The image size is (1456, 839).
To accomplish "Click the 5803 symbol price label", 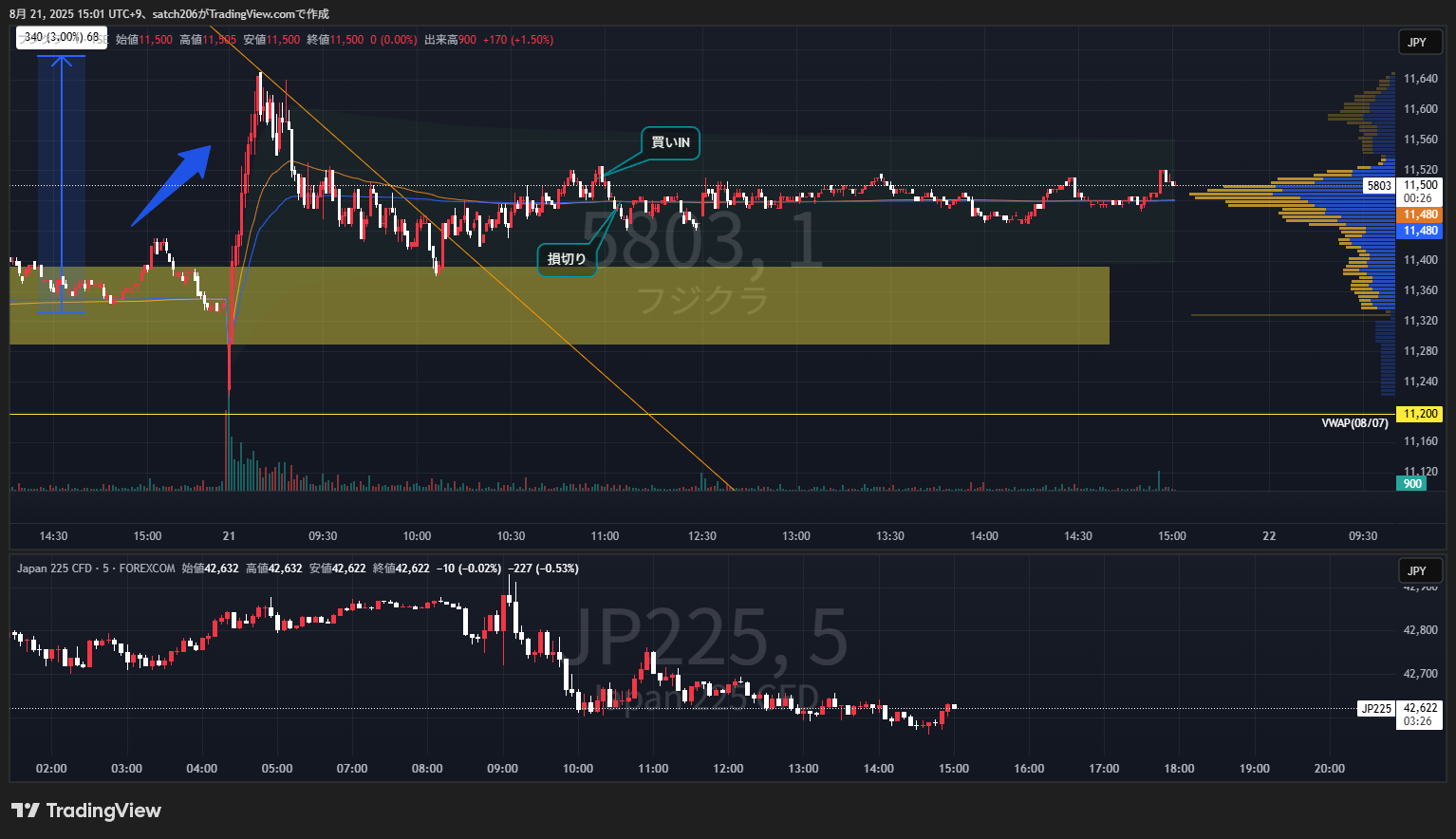I will coord(1379,186).
